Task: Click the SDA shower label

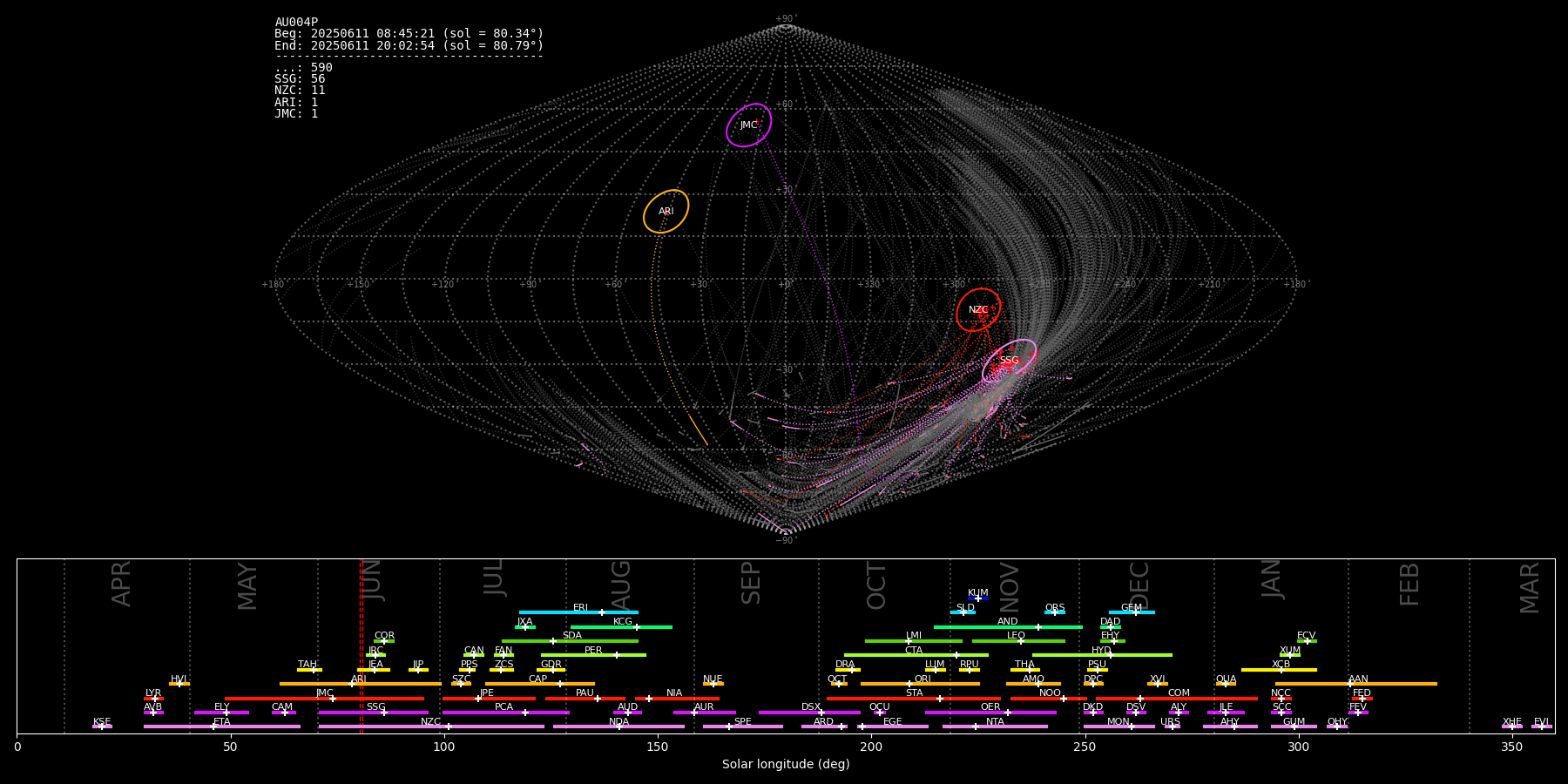Action: pos(571,636)
